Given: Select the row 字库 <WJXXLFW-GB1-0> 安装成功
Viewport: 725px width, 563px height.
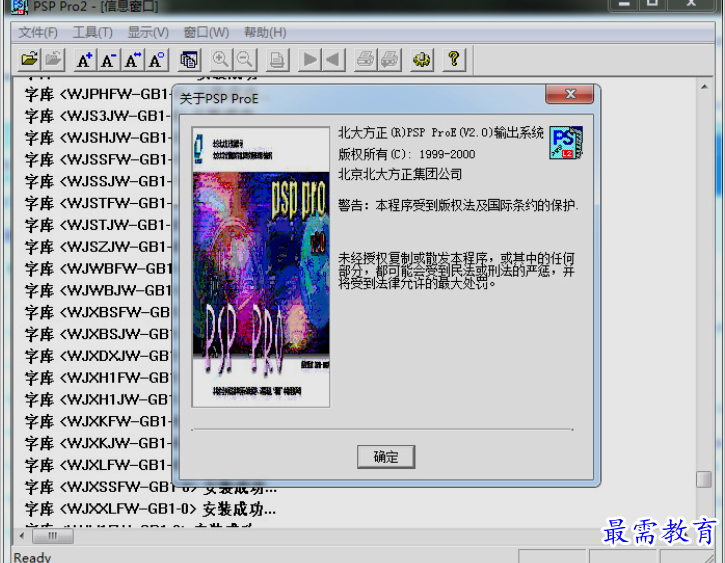Looking at the screenshot, I should click(x=150, y=509).
